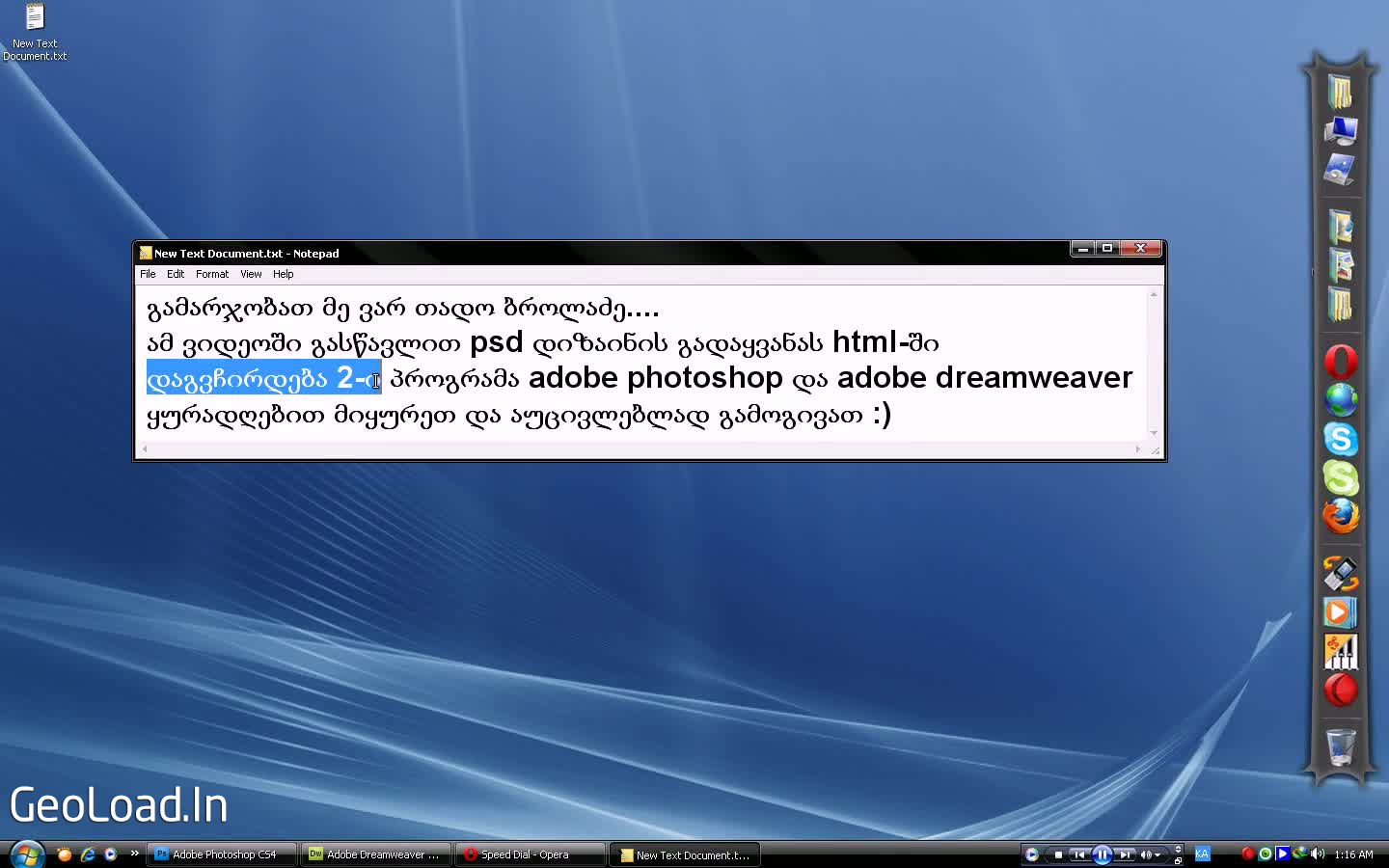Click Notepad title bar icon
Image resolution: width=1389 pixels, height=868 pixels.
pos(146,253)
